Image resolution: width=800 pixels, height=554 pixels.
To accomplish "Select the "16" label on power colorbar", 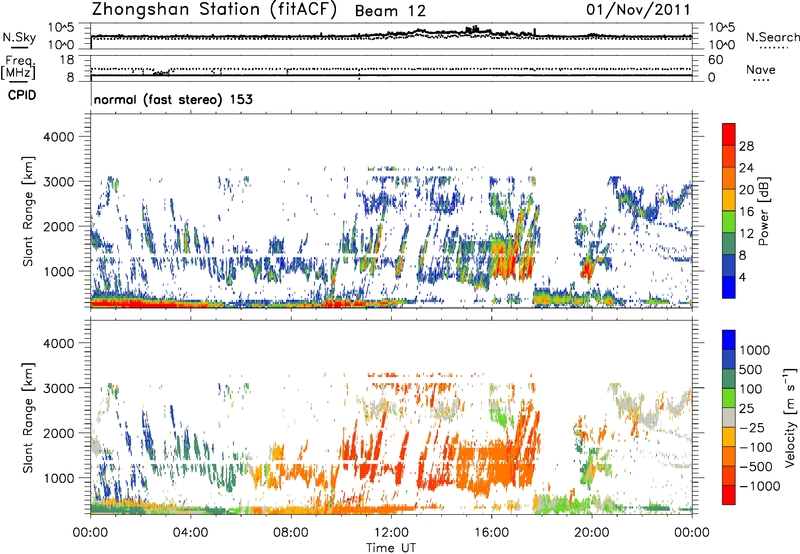I will click(746, 212).
